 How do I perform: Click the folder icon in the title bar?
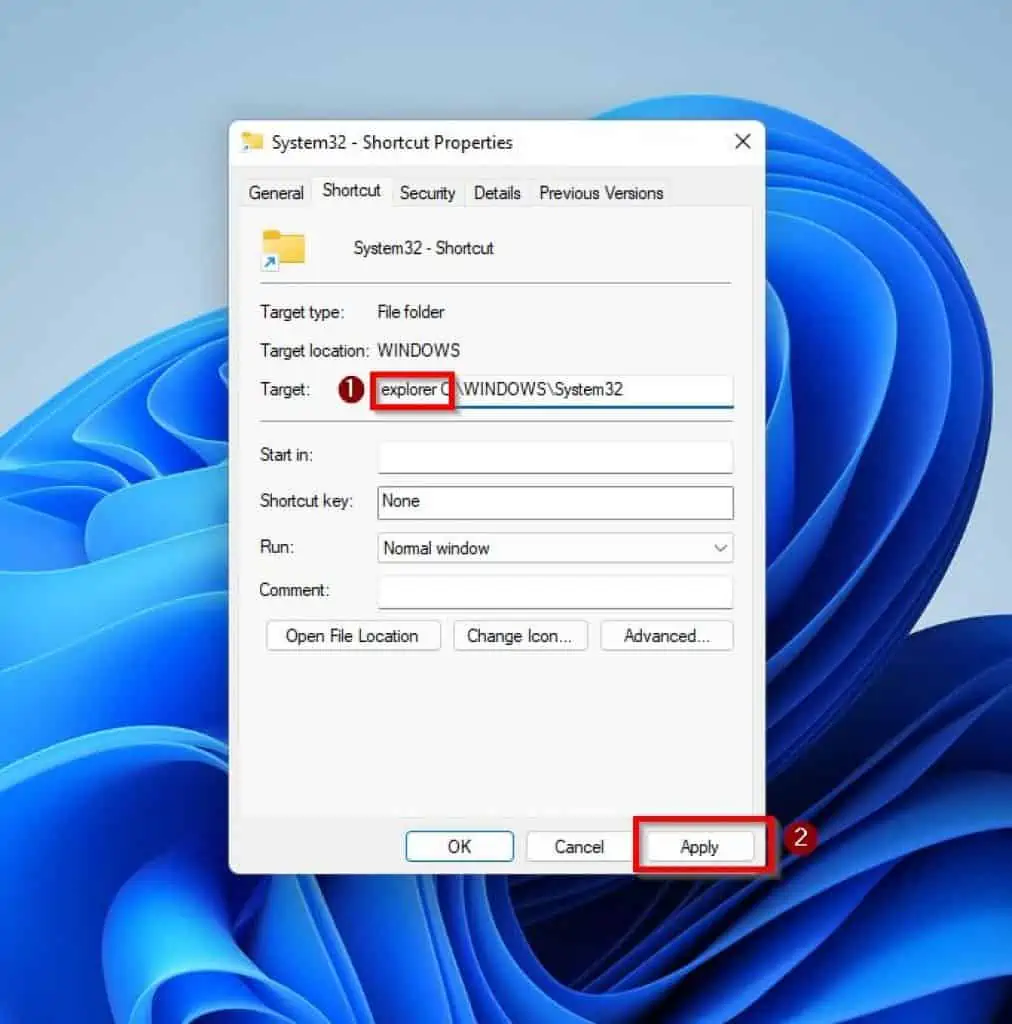pyautogui.click(x=253, y=142)
